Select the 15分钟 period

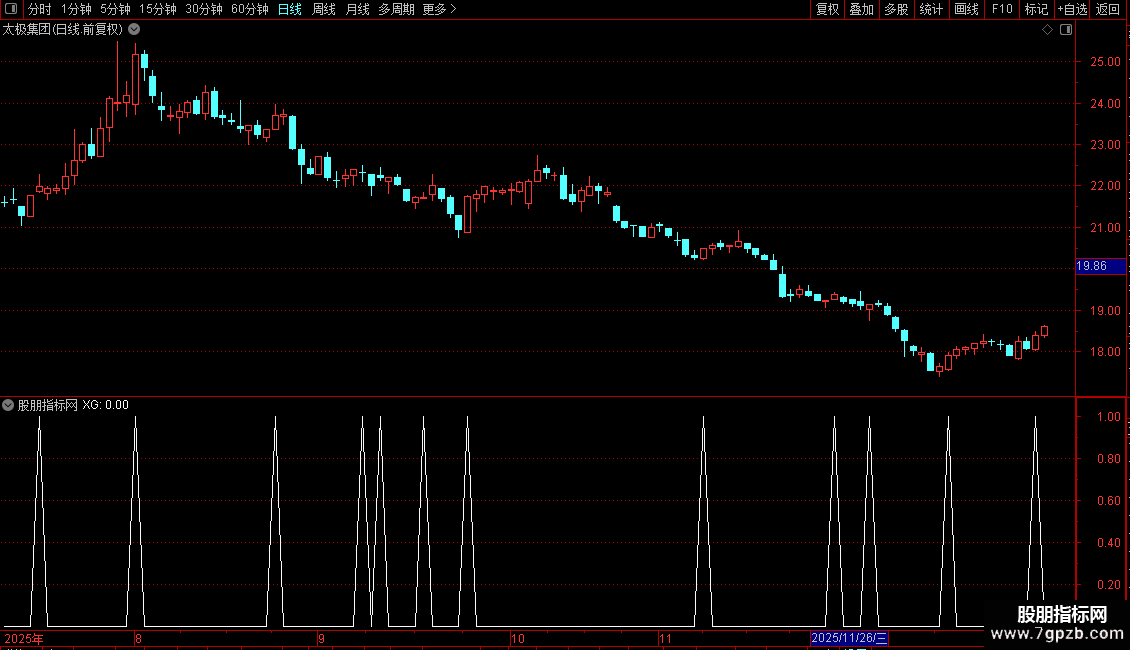(157, 9)
